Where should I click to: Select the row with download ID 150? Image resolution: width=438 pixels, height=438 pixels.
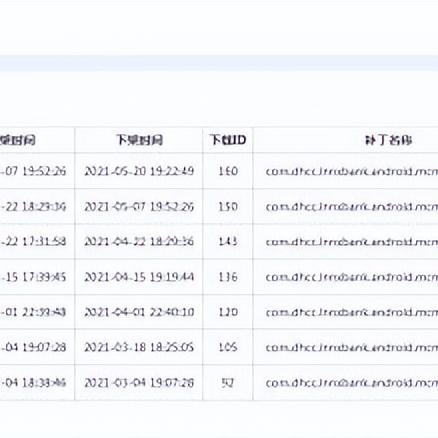point(219,206)
